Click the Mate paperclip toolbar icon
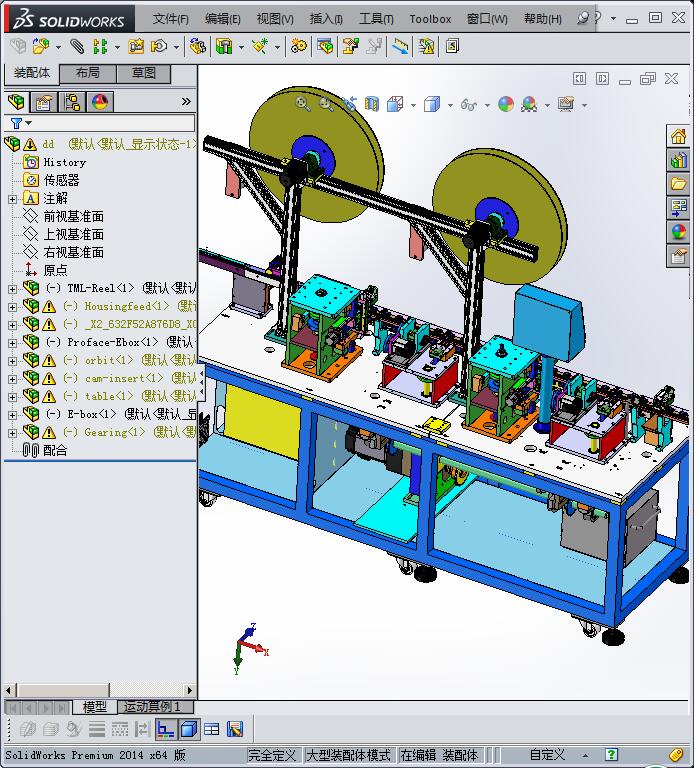 pos(76,47)
